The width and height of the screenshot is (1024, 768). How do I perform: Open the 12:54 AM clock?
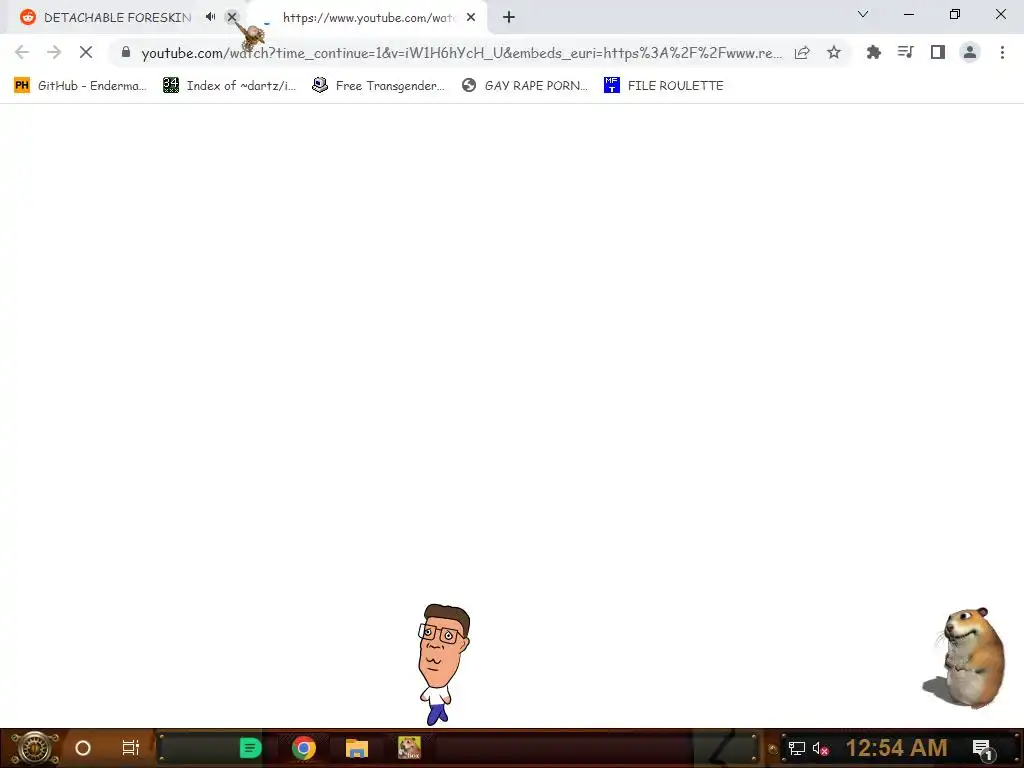[896, 748]
